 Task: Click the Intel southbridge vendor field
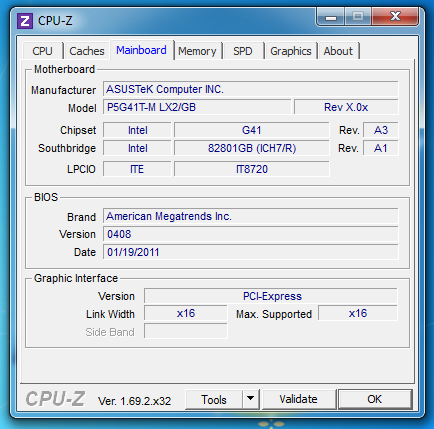[137, 148]
